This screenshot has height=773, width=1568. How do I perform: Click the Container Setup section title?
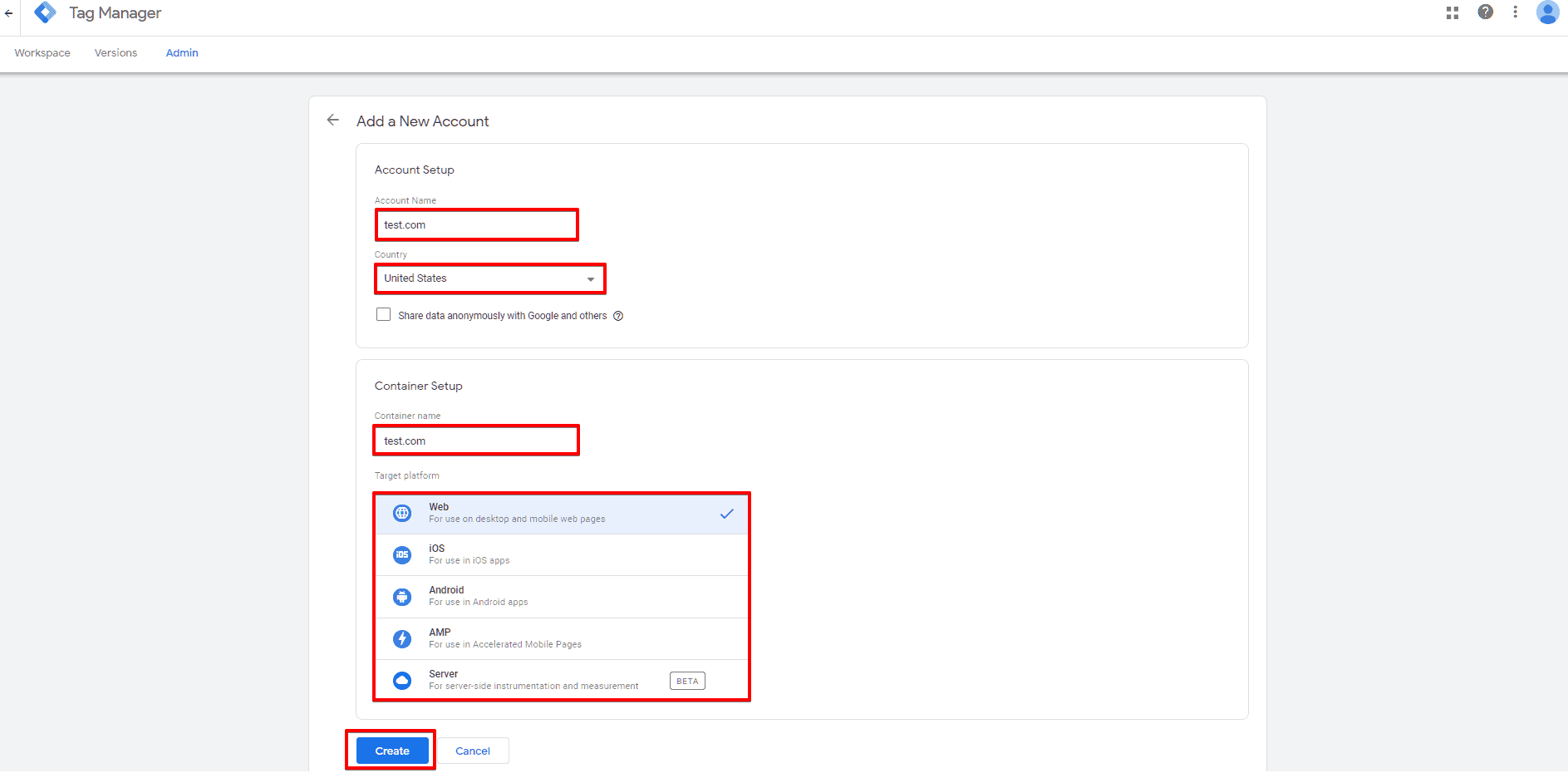tap(419, 386)
